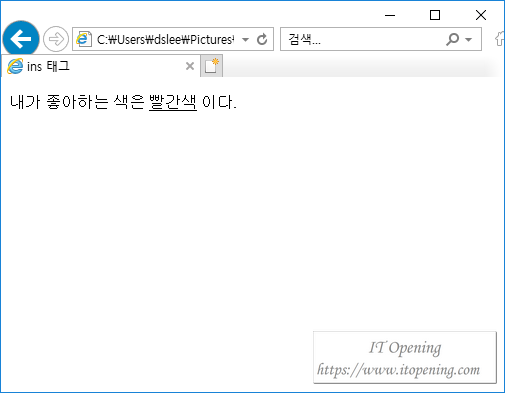Close the Internet Explorer window
This screenshot has height=393, width=505.
481,15
